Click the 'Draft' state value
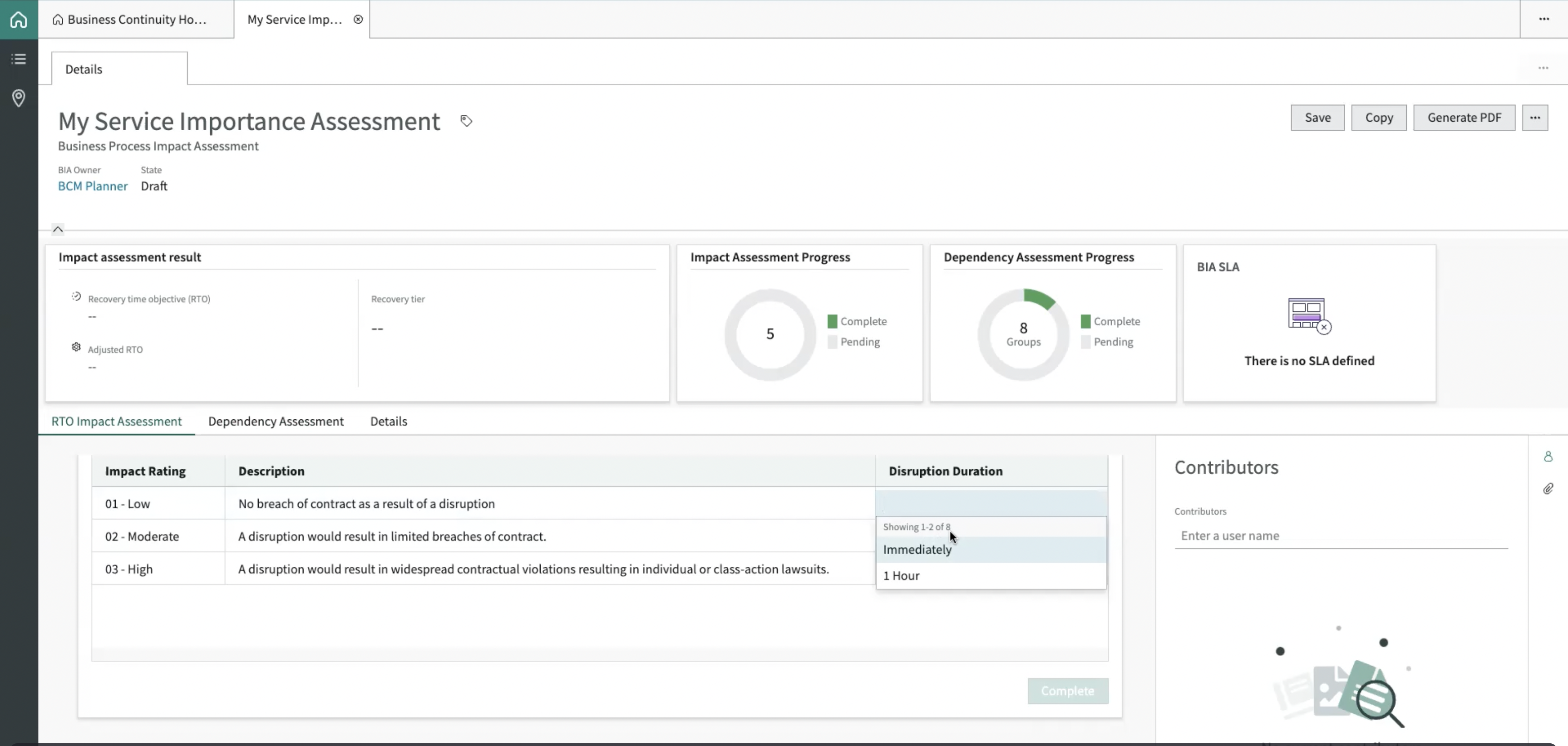 click(154, 186)
